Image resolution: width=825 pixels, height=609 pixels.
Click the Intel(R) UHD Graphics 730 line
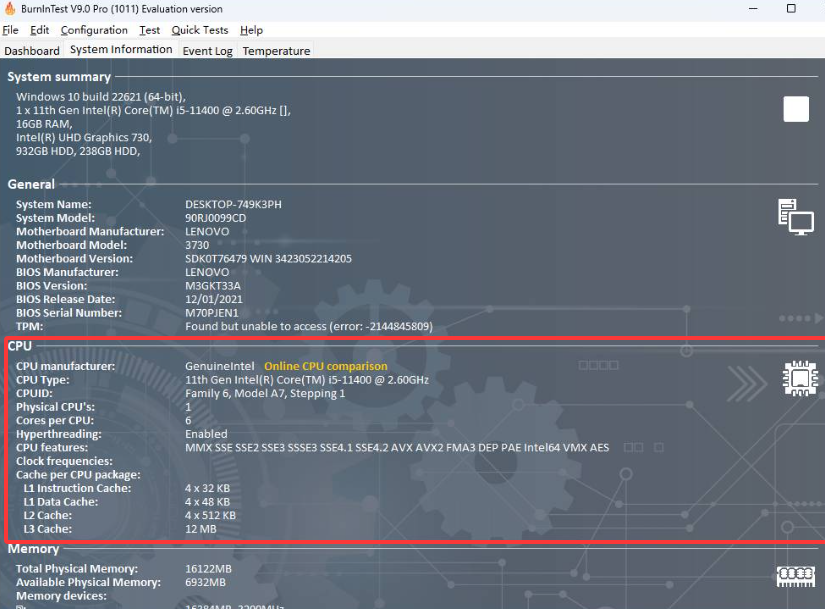click(x=84, y=137)
